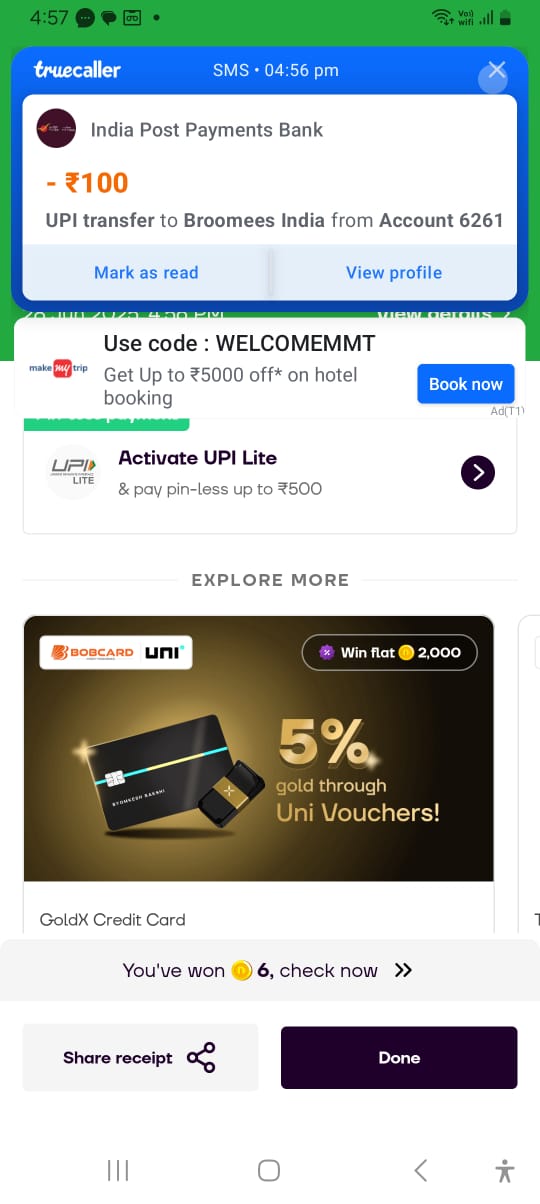Tap India Post Payments Bank avatar icon
This screenshot has height=1204, width=540.
point(56,129)
